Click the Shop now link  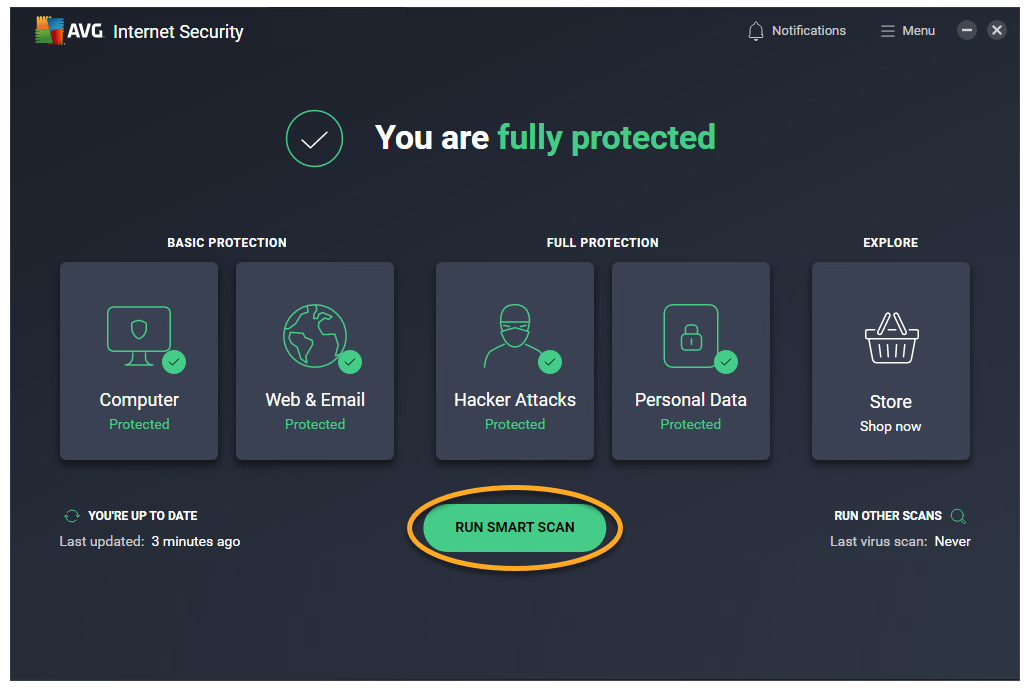tap(890, 427)
